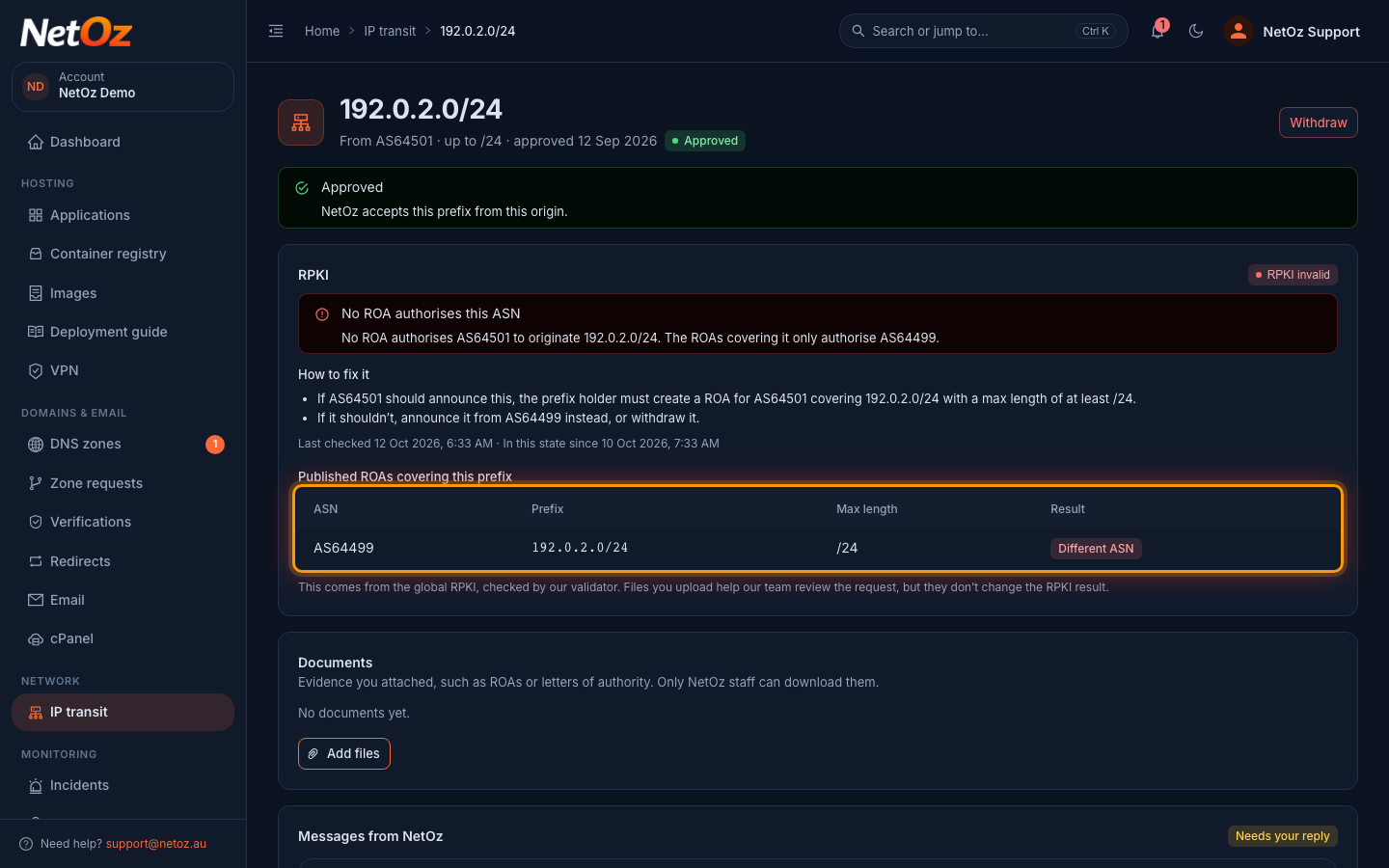Viewport: 1389px width, 868px height.
Task: Click the Email envelope icon
Action: (36, 600)
